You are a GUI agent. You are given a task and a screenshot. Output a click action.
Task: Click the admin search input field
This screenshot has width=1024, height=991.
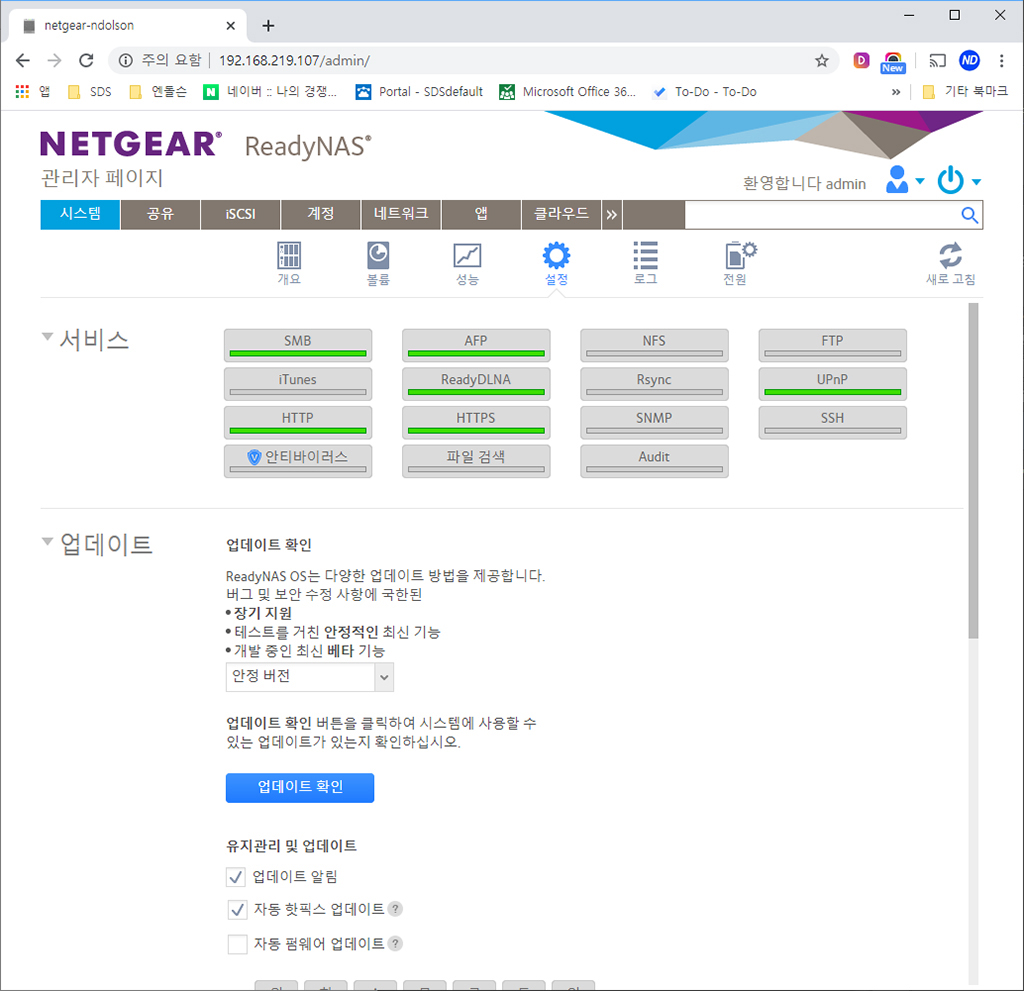coord(822,215)
